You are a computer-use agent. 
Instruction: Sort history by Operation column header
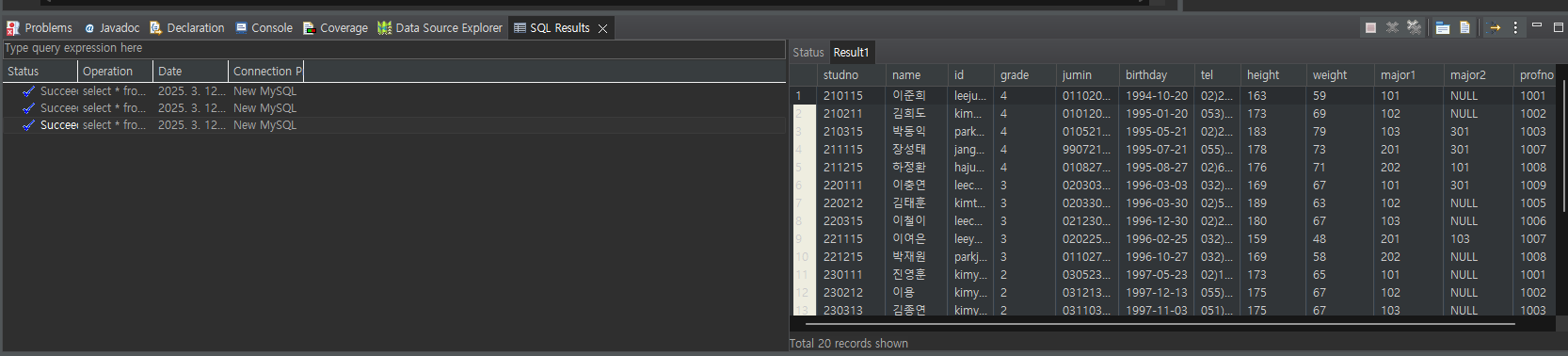[116, 72]
